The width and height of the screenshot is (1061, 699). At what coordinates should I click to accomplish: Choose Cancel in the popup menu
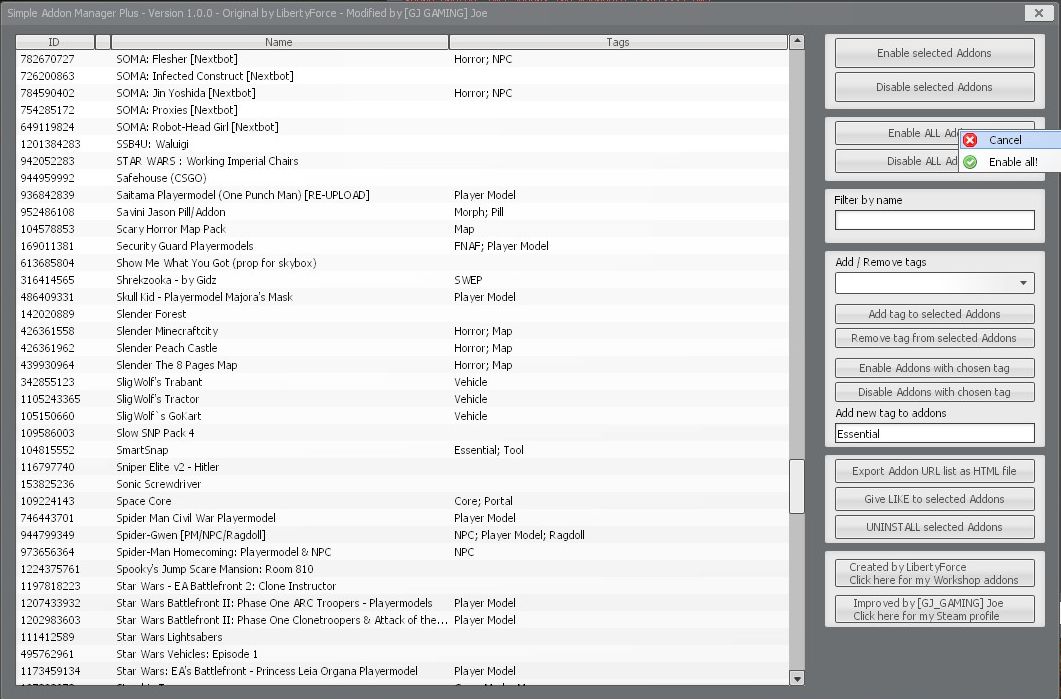click(x=1010, y=140)
